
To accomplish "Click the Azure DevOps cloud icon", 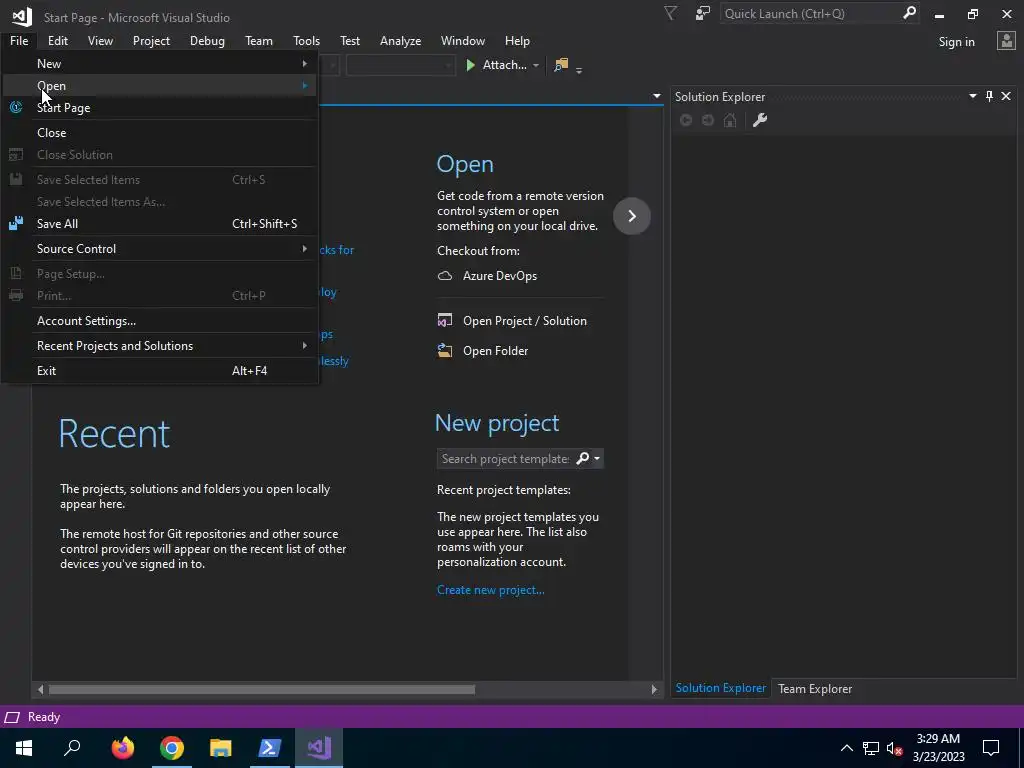I will [445, 276].
